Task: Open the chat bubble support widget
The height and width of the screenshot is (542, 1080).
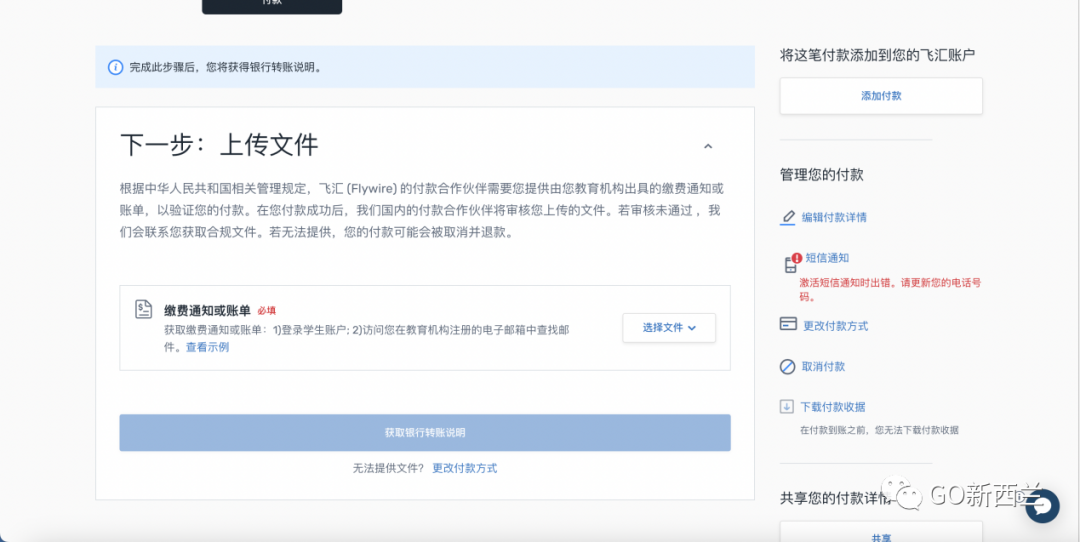Action: tap(1042, 506)
